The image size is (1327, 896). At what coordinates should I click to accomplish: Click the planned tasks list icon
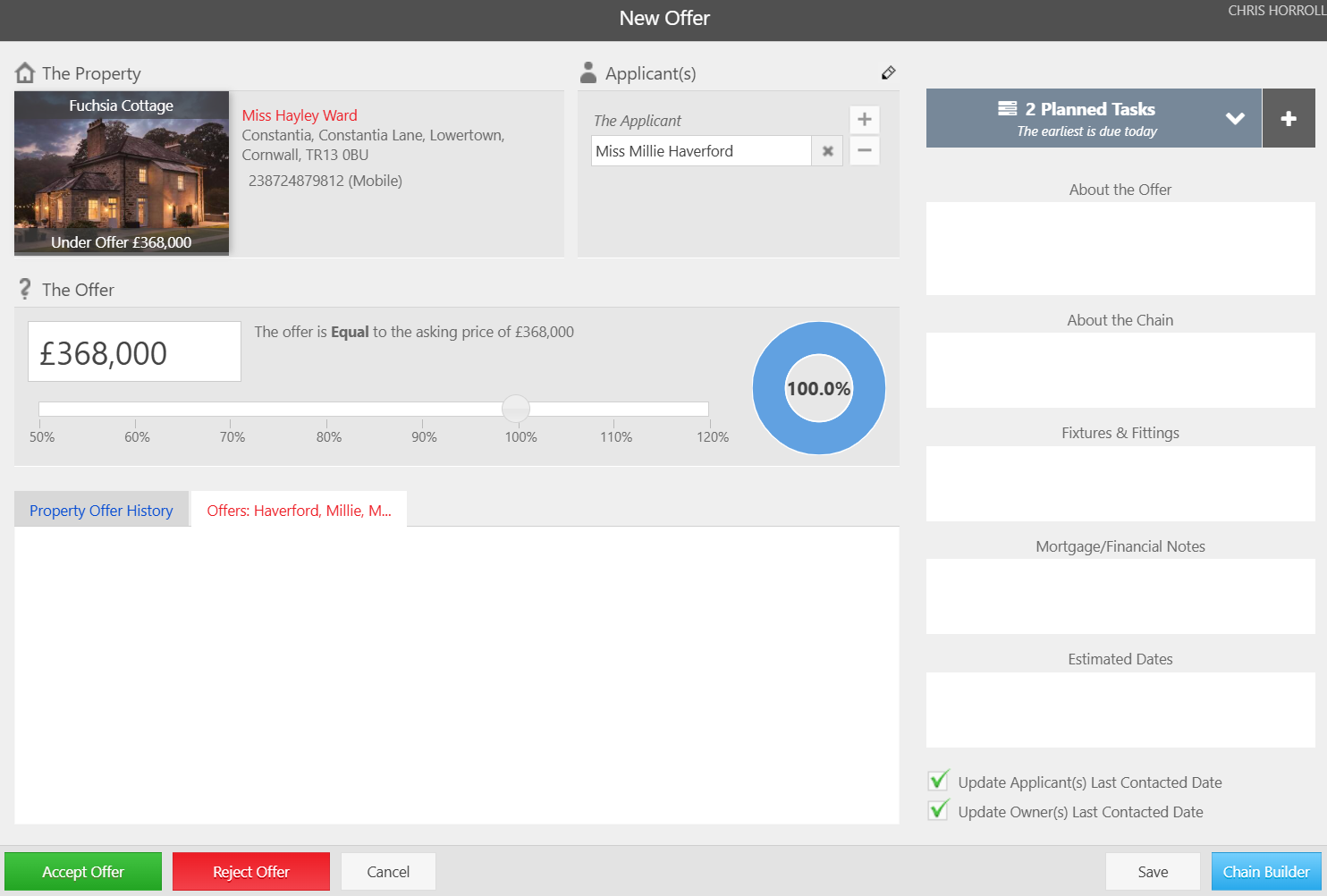[1008, 108]
